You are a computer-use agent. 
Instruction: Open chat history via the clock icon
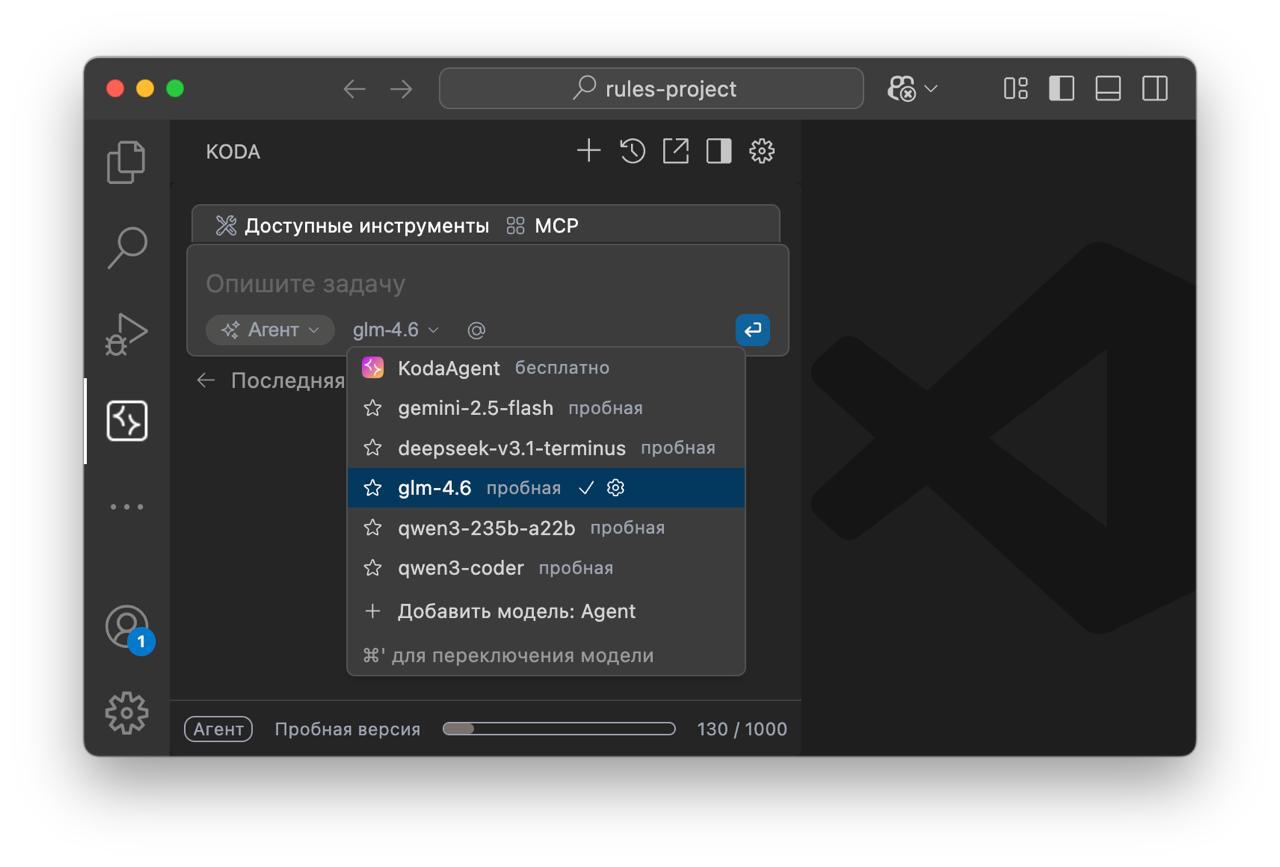point(631,151)
